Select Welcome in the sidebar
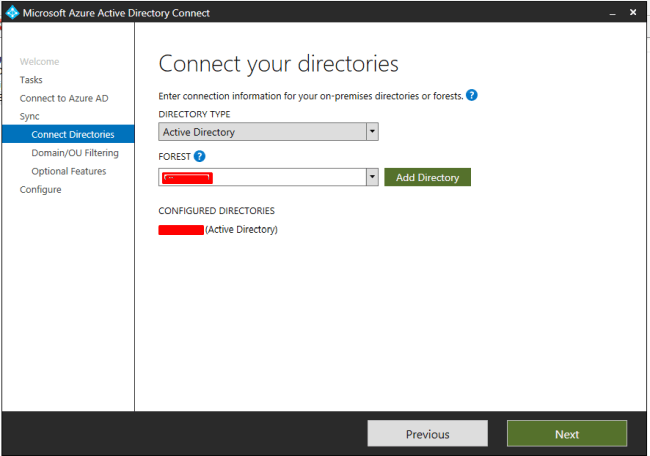This screenshot has width=650, height=456. point(39,61)
